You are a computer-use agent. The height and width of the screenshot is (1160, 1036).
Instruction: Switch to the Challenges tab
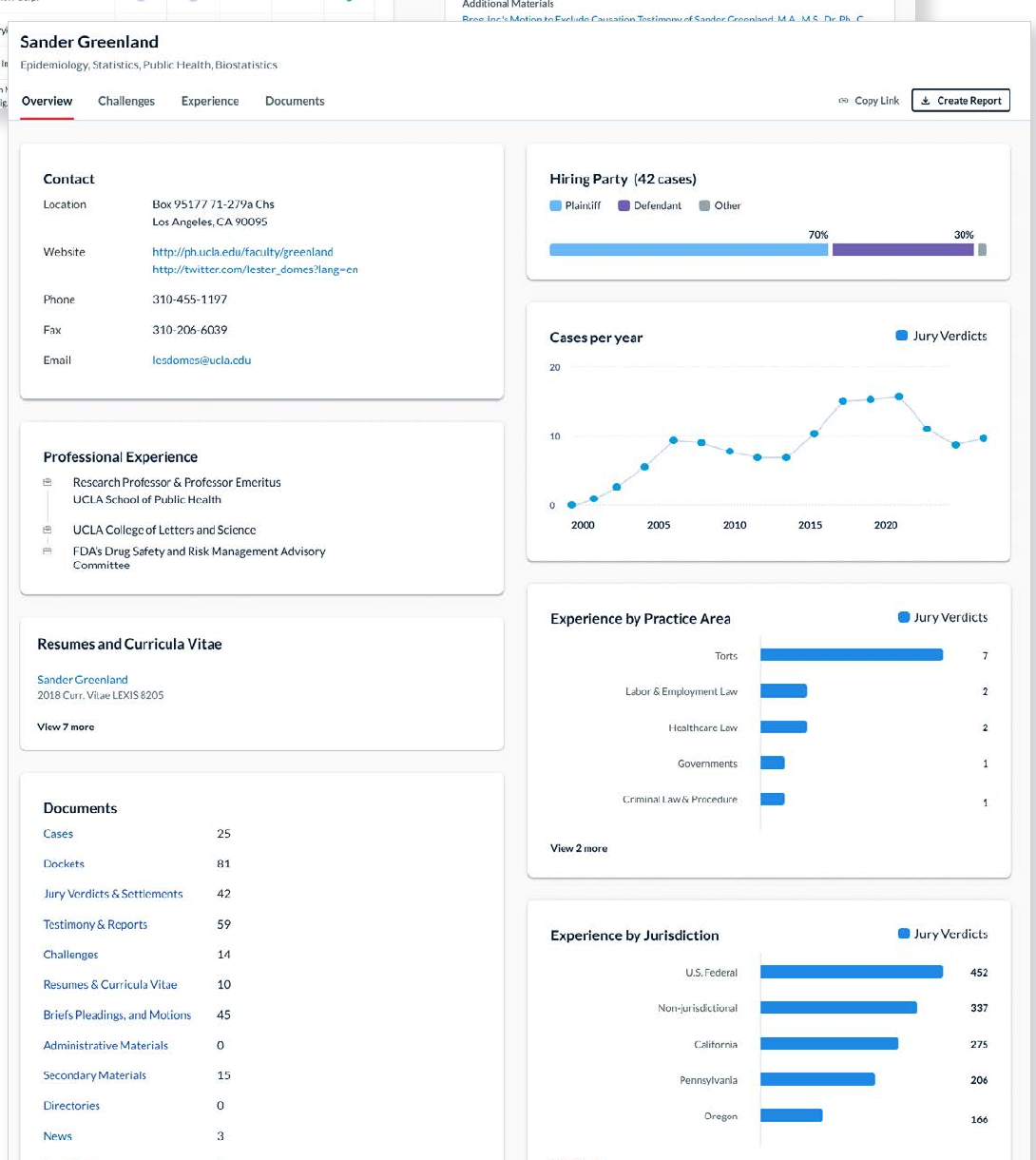pyautogui.click(x=126, y=101)
